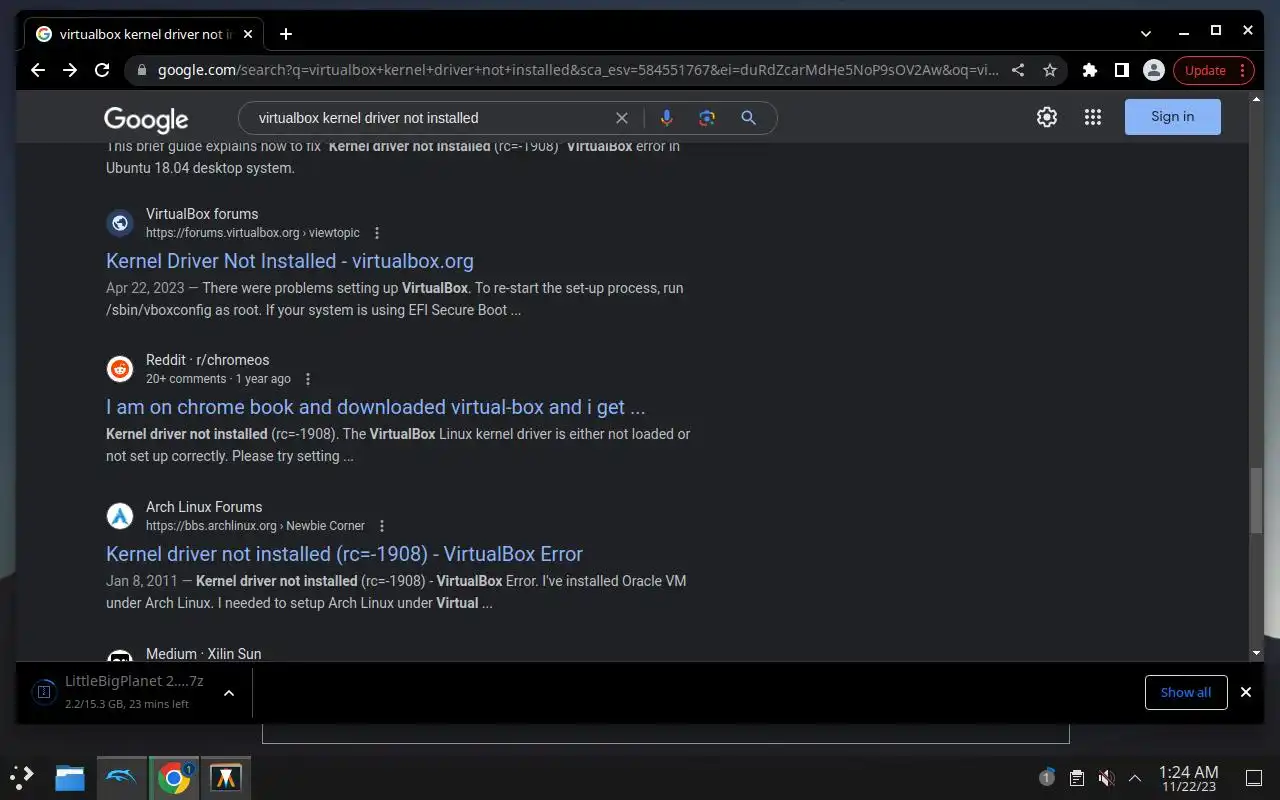The image size is (1280, 800).
Task: Click the bbs.archlinux.org Newbie Corner URL
Action: click(255, 526)
